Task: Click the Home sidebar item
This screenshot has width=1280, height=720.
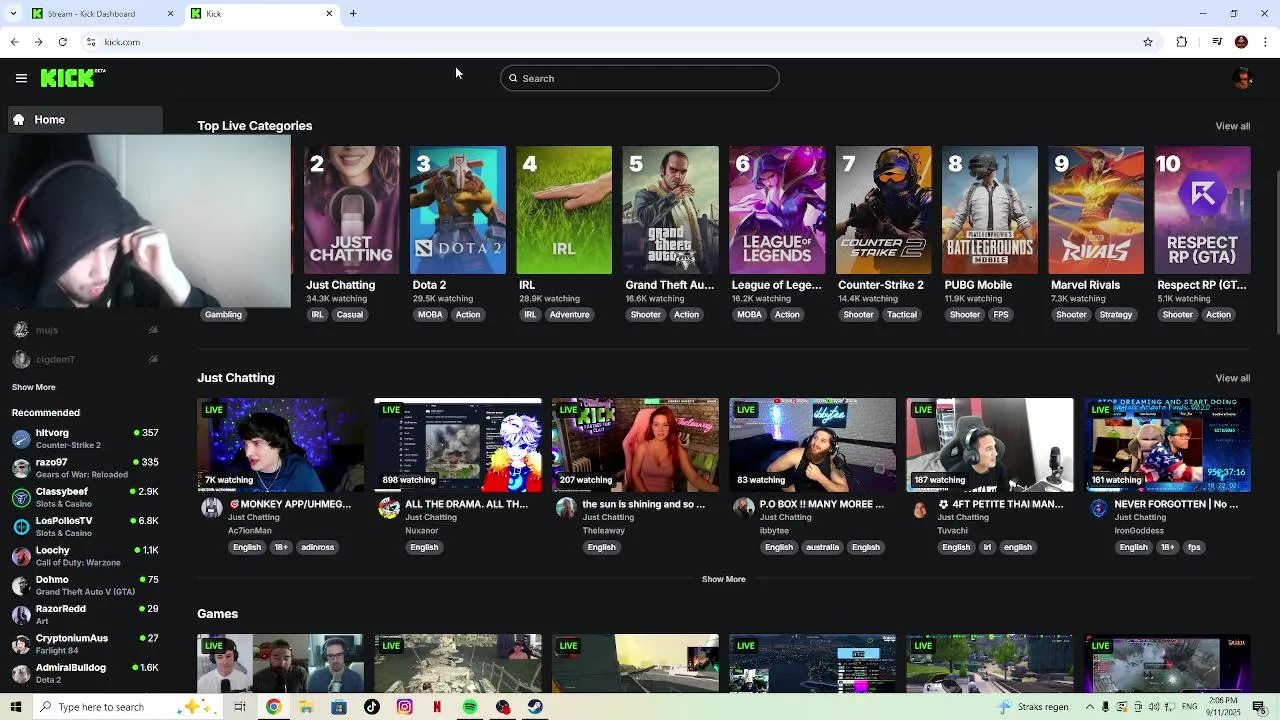Action: coord(83,119)
